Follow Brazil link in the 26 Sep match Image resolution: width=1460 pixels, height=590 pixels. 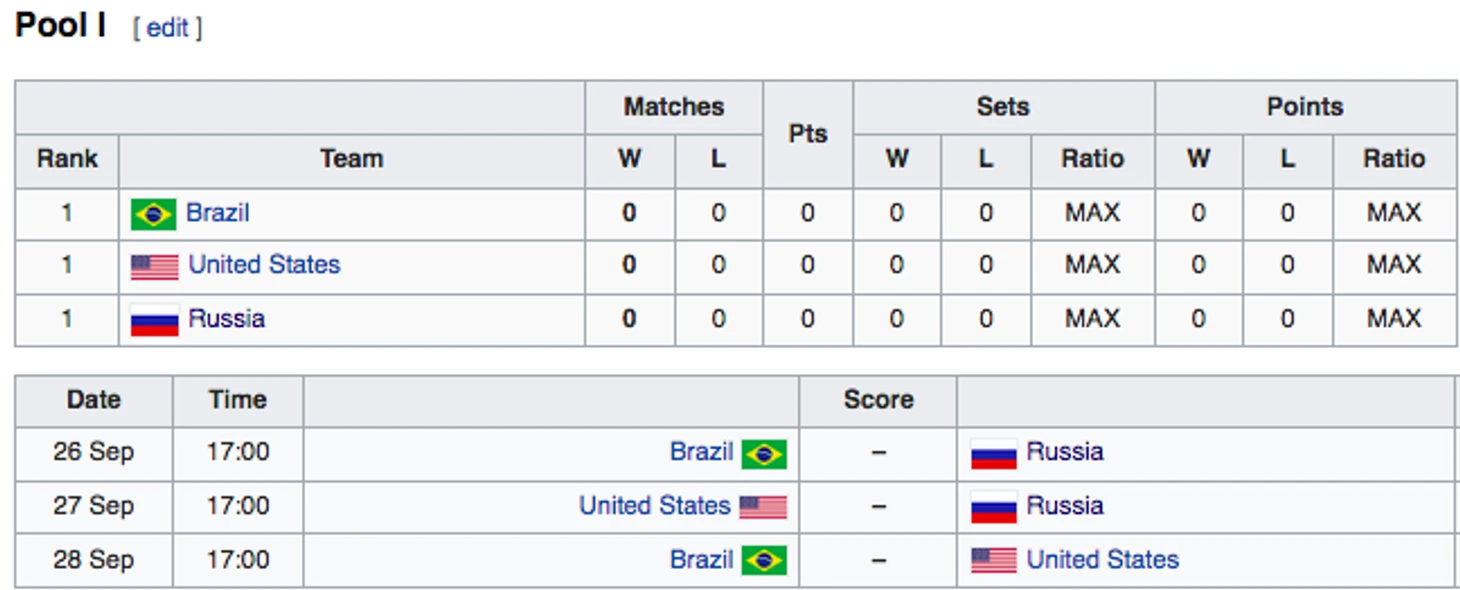(702, 452)
